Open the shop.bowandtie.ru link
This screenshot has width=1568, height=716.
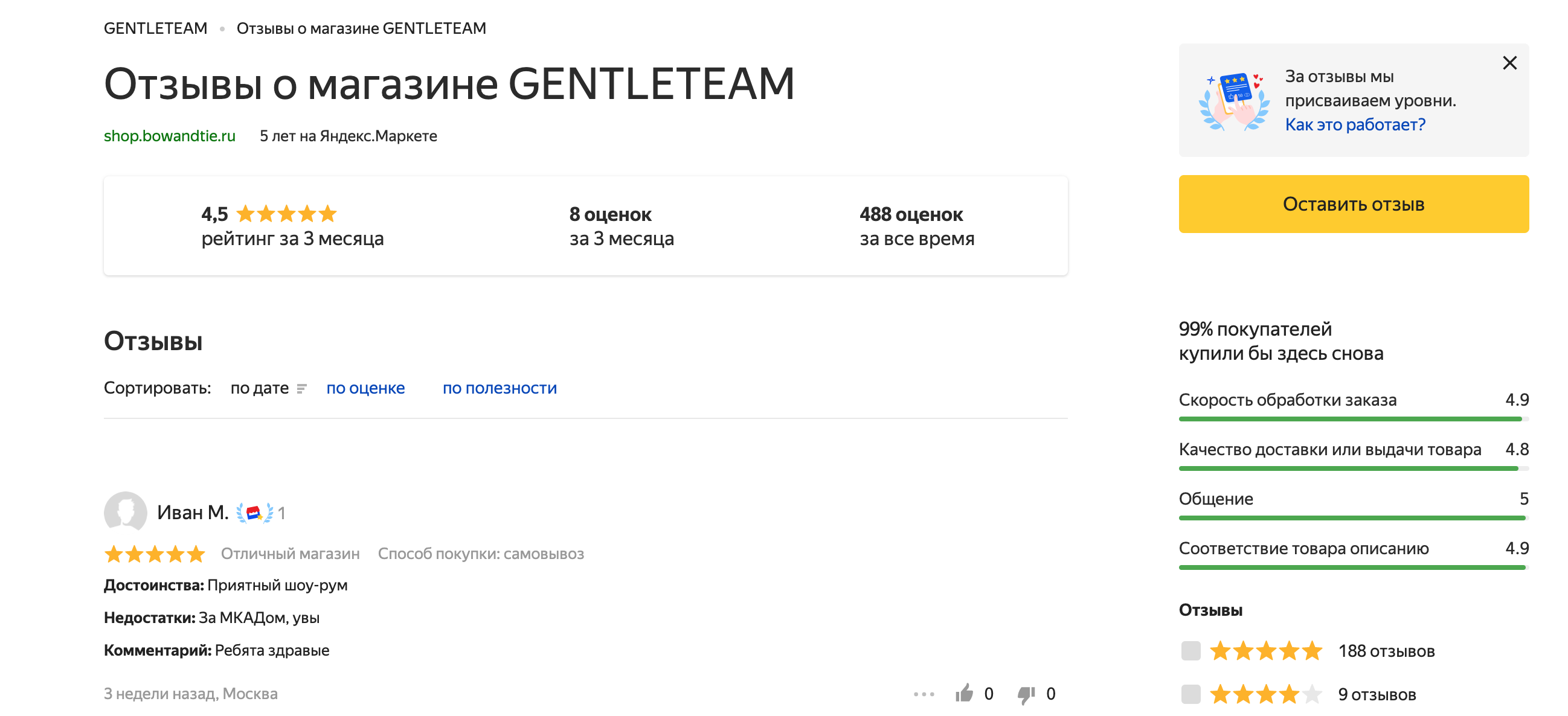[x=169, y=136]
